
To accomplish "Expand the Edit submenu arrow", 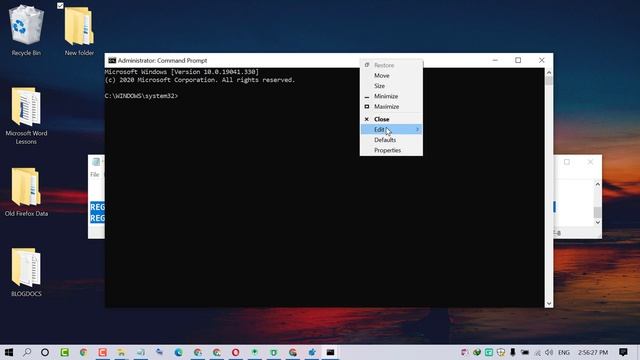I will 417,129.
